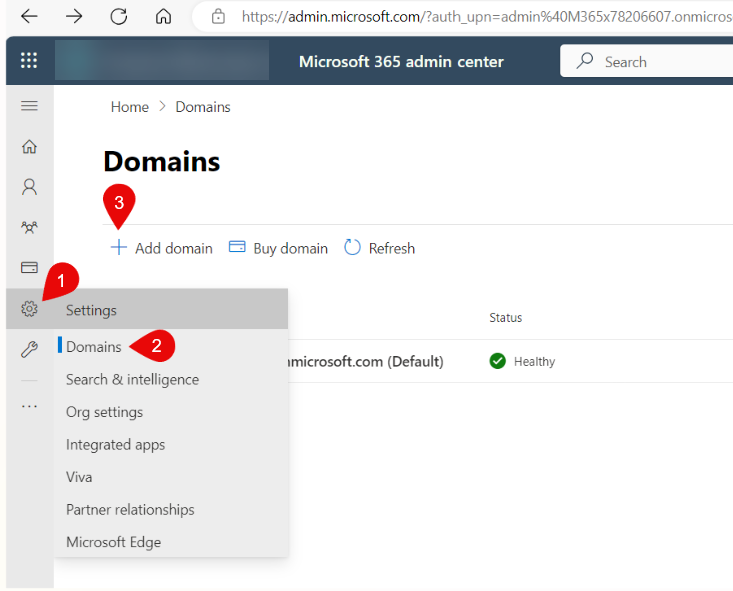733x591 pixels.
Task: Open Home from the sidebar house icon
Action: (x=29, y=147)
